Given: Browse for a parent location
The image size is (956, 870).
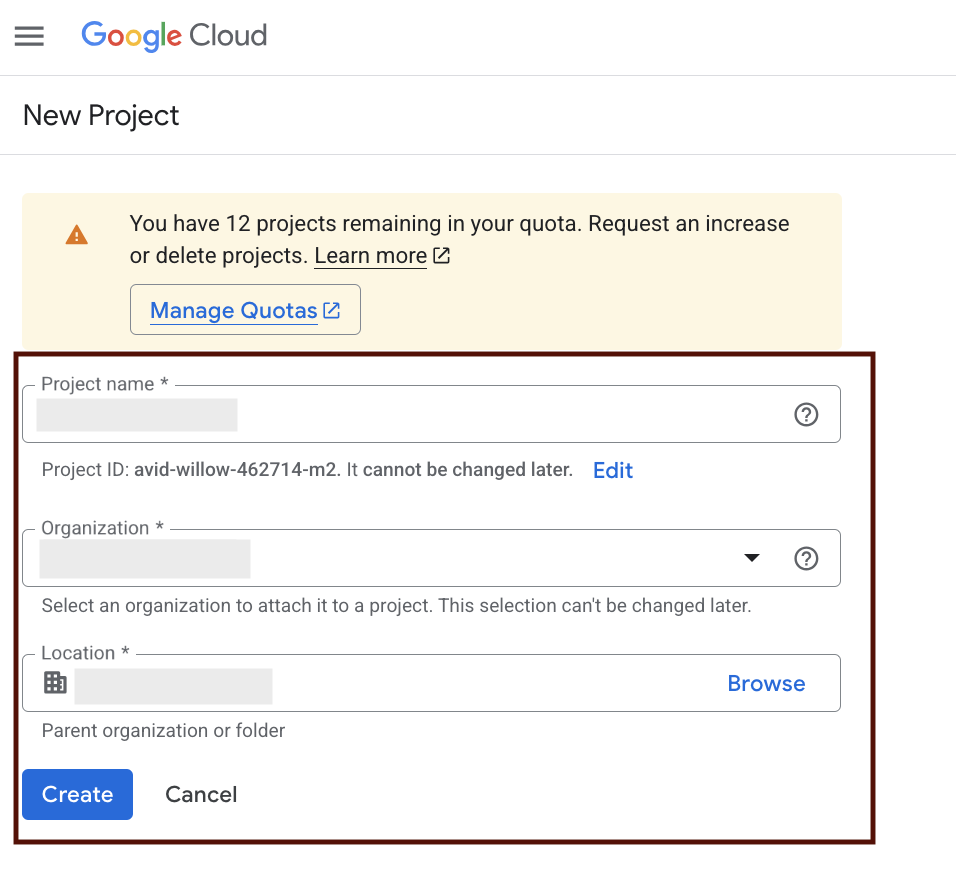Looking at the screenshot, I should click(x=766, y=683).
